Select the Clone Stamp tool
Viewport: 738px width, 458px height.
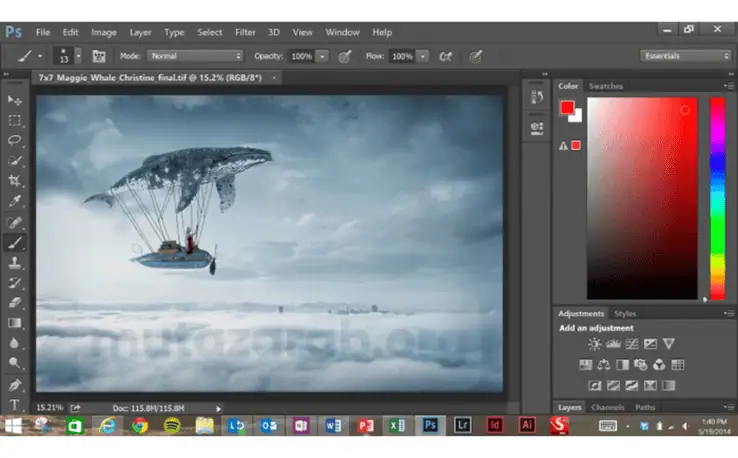15,263
